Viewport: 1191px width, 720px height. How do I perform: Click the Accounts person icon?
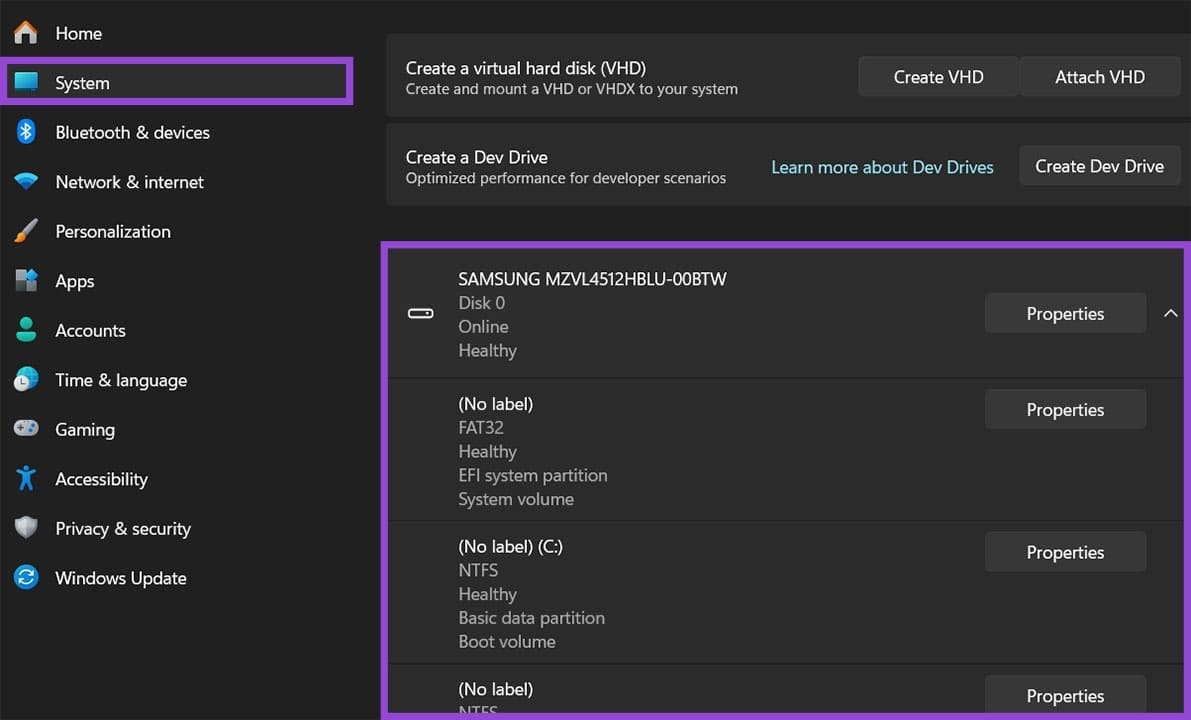(x=26, y=330)
